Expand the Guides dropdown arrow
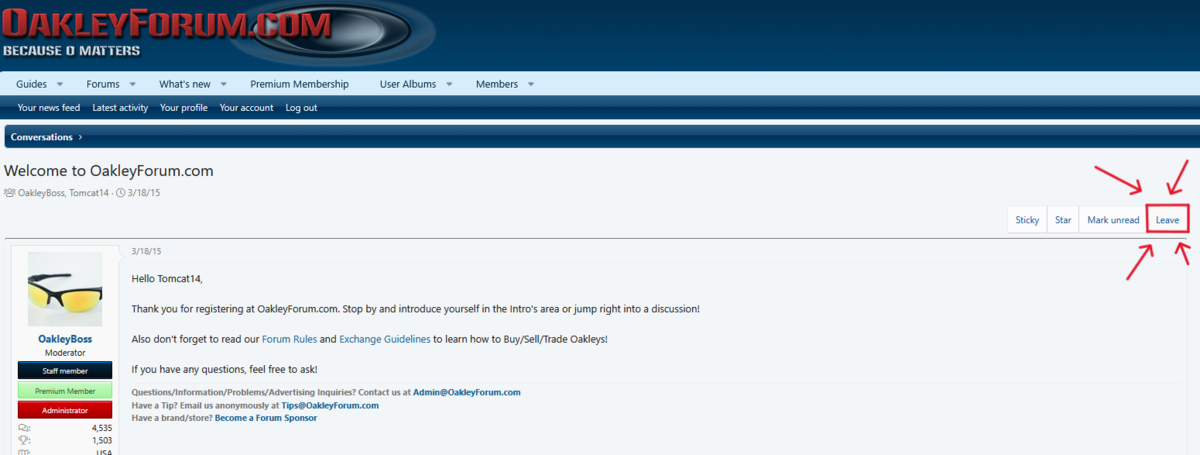Image resolution: width=1200 pixels, height=455 pixels. point(60,85)
